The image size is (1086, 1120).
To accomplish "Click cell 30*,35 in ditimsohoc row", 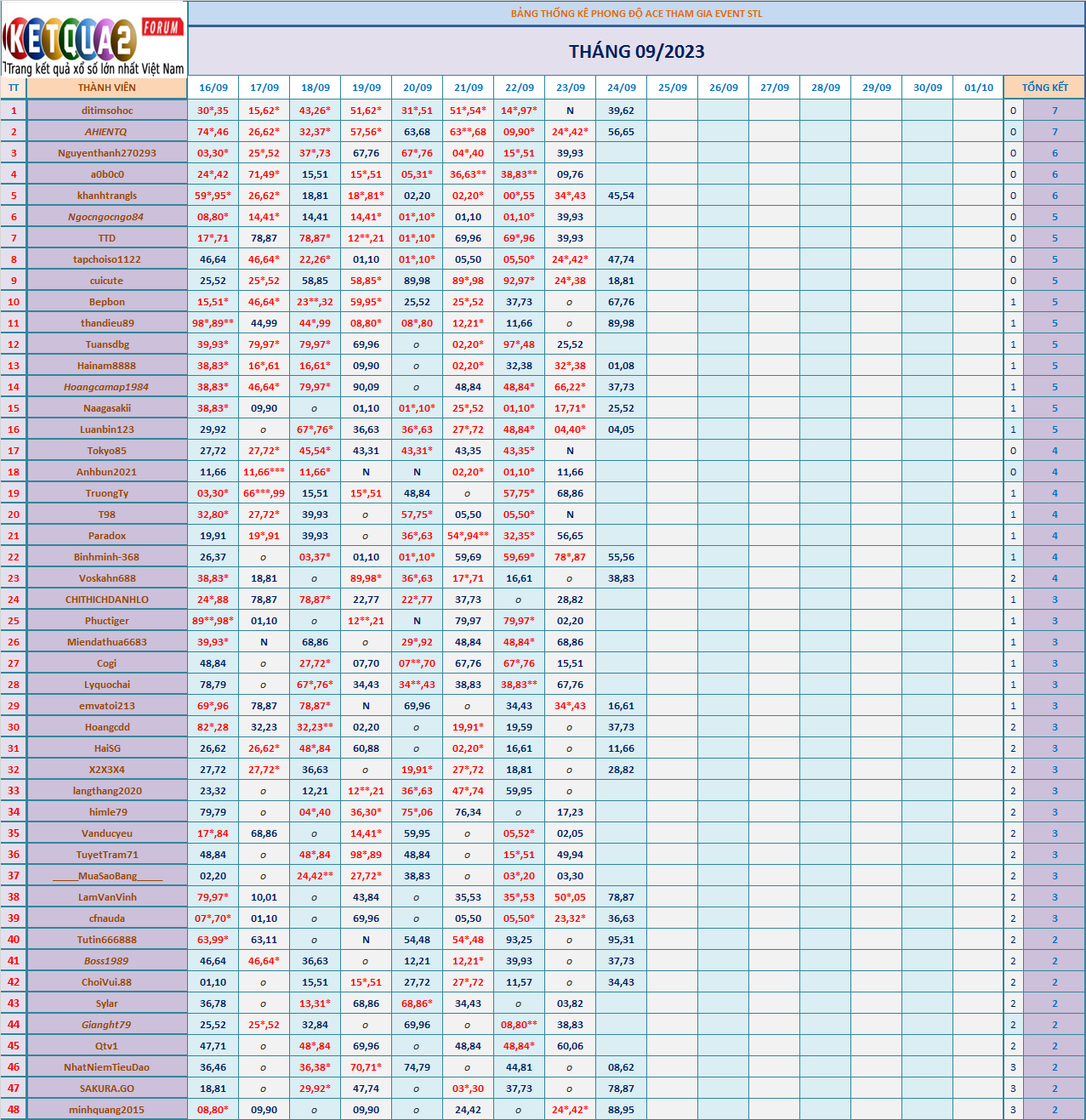I will [213, 111].
